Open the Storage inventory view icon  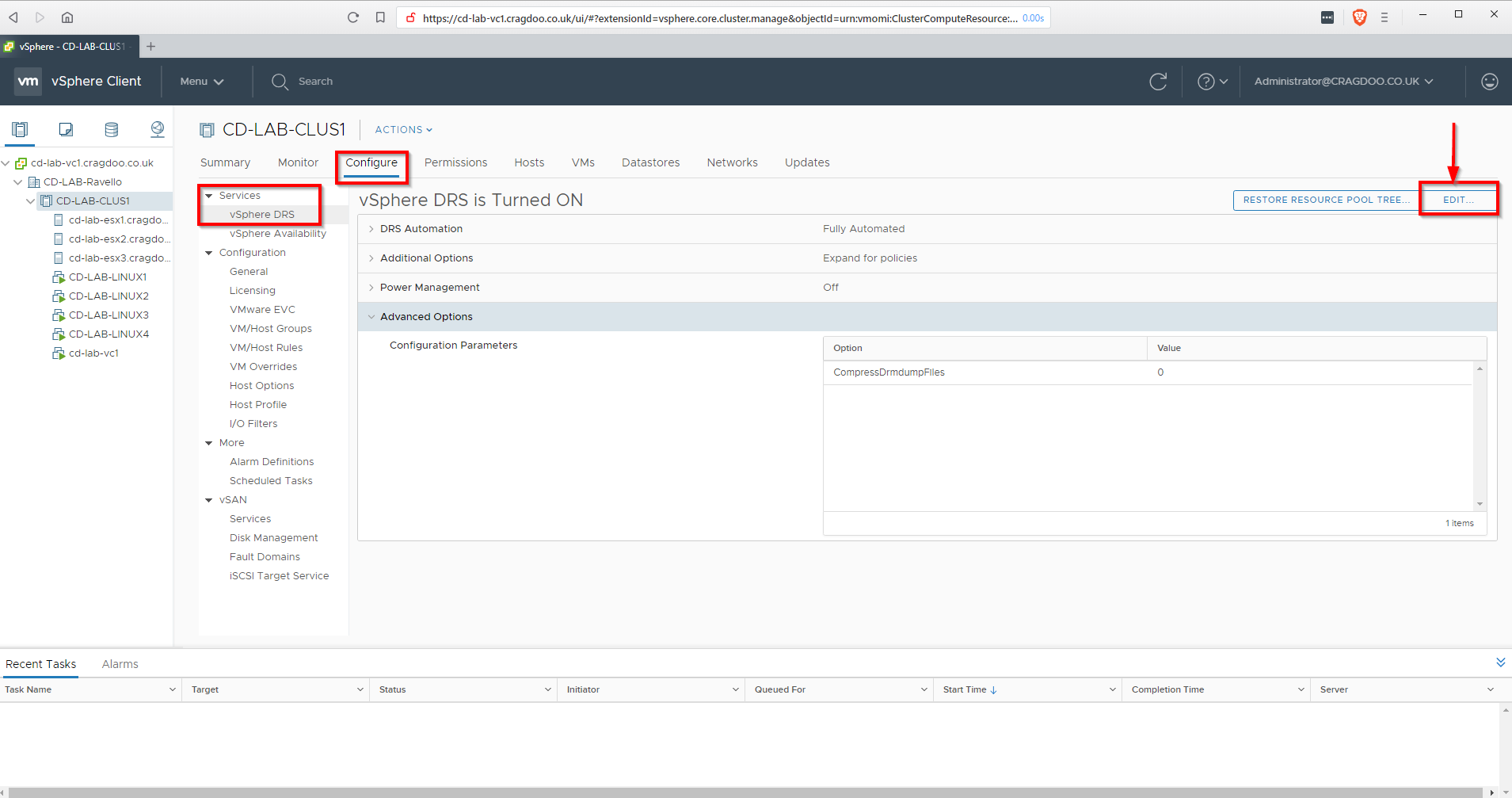(112, 129)
